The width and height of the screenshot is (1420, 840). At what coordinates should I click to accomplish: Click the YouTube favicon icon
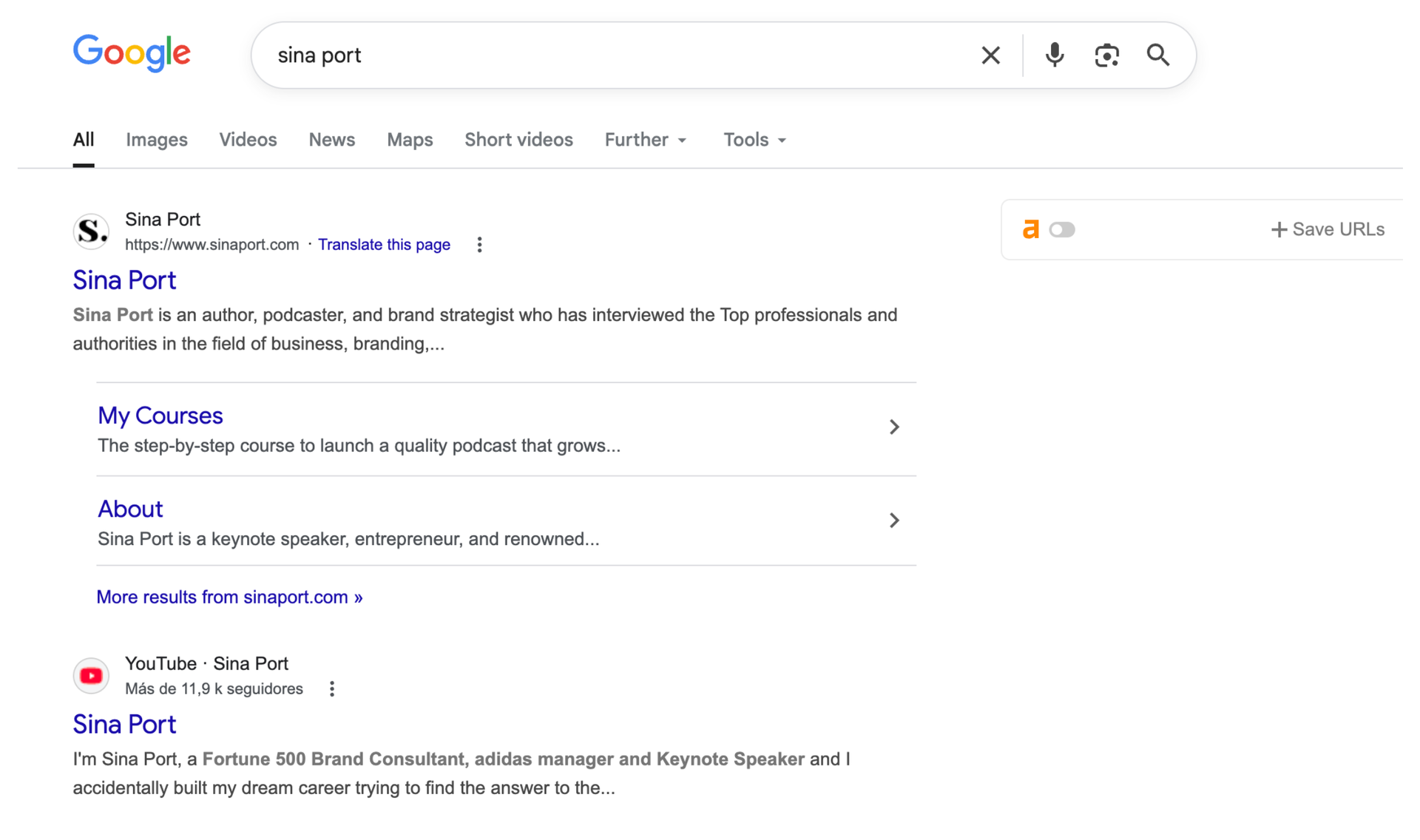pyautogui.click(x=91, y=676)
